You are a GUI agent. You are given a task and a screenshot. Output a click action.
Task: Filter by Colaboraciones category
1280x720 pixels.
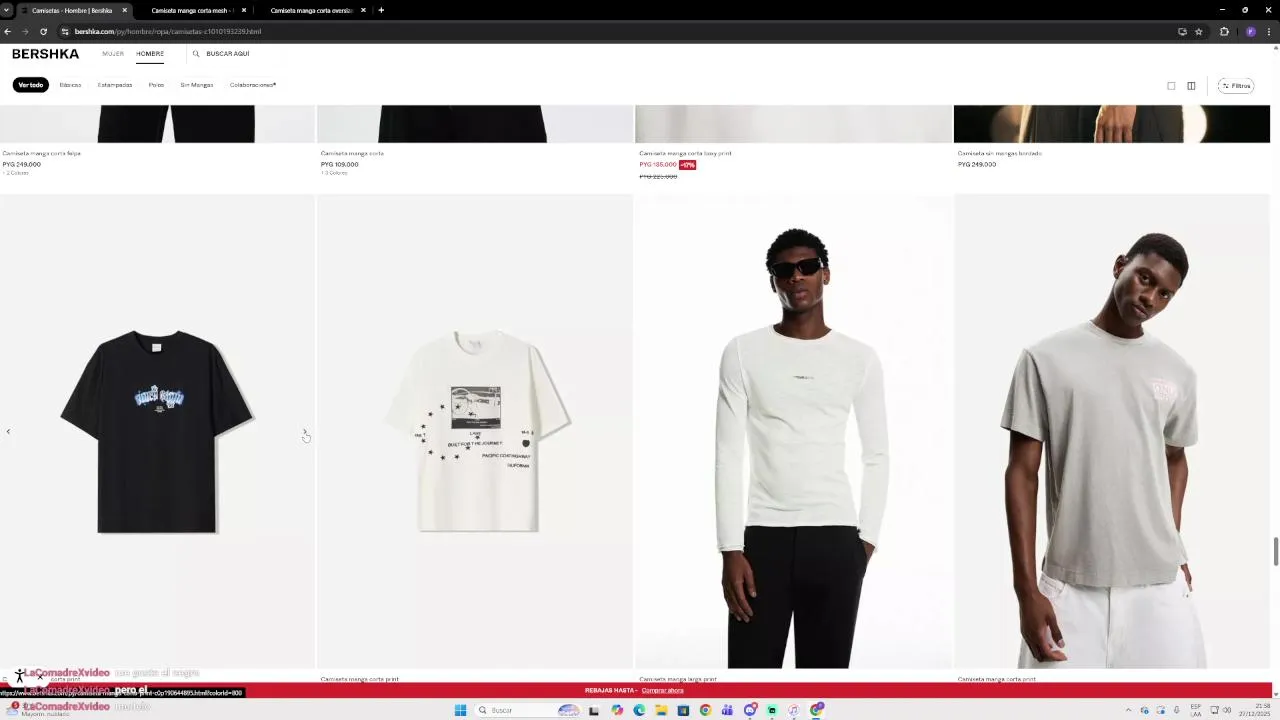click(x=253, y=85)
